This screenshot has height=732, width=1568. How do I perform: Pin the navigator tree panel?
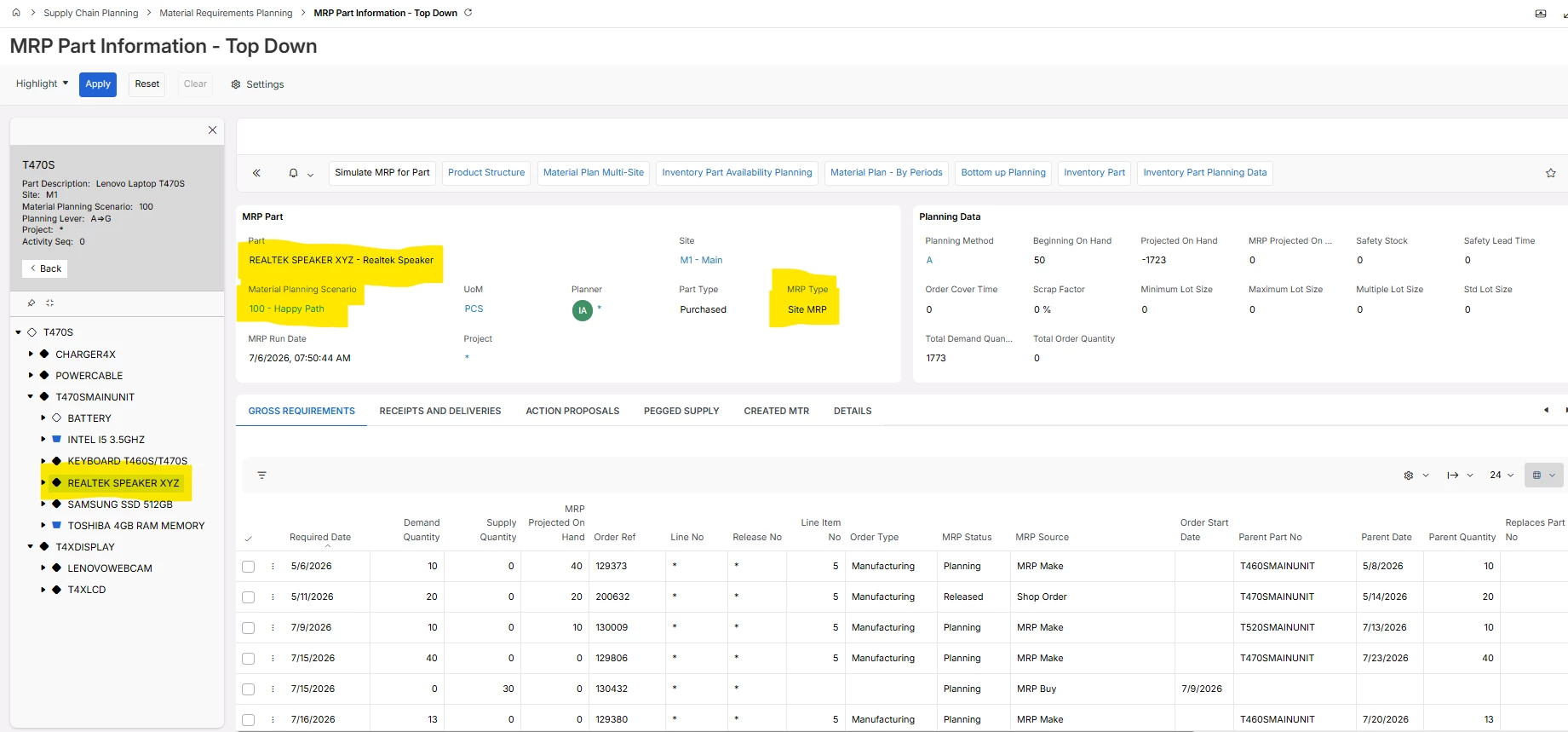tap(32, 303)
